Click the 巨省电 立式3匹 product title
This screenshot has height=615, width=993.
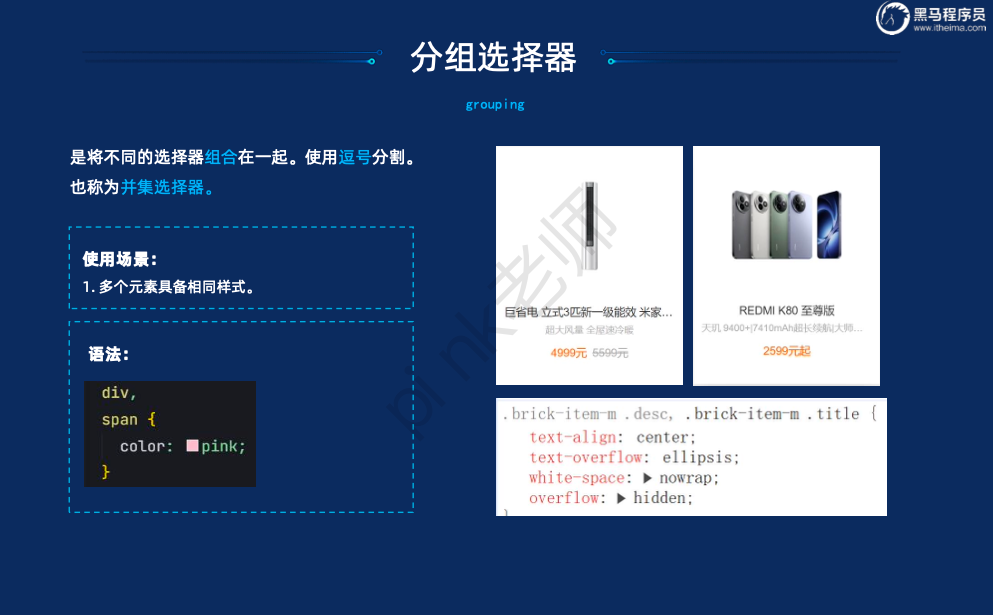(x=588, y=312)
